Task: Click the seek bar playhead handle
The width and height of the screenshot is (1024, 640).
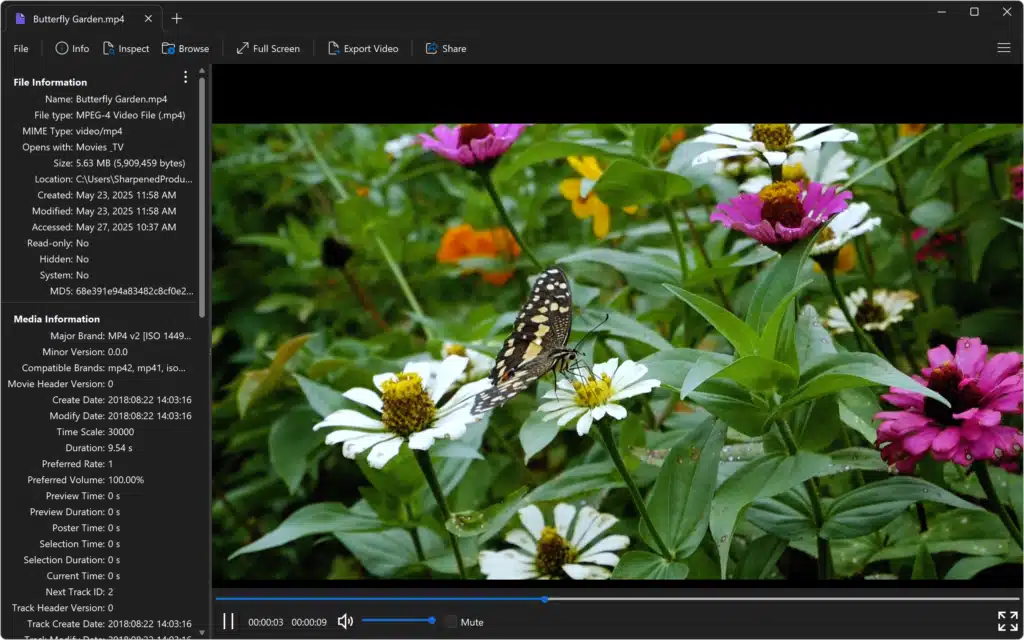Action: point(545,598)
